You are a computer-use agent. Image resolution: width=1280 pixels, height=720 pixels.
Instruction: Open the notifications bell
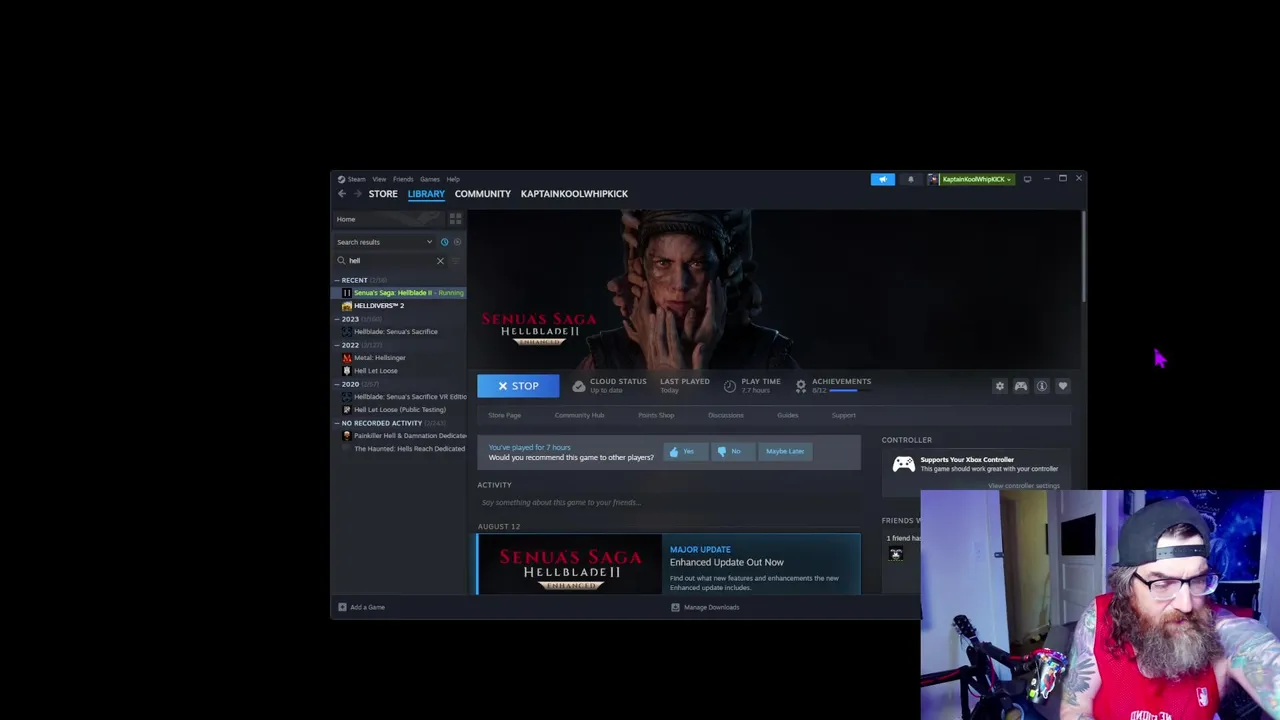910,179
